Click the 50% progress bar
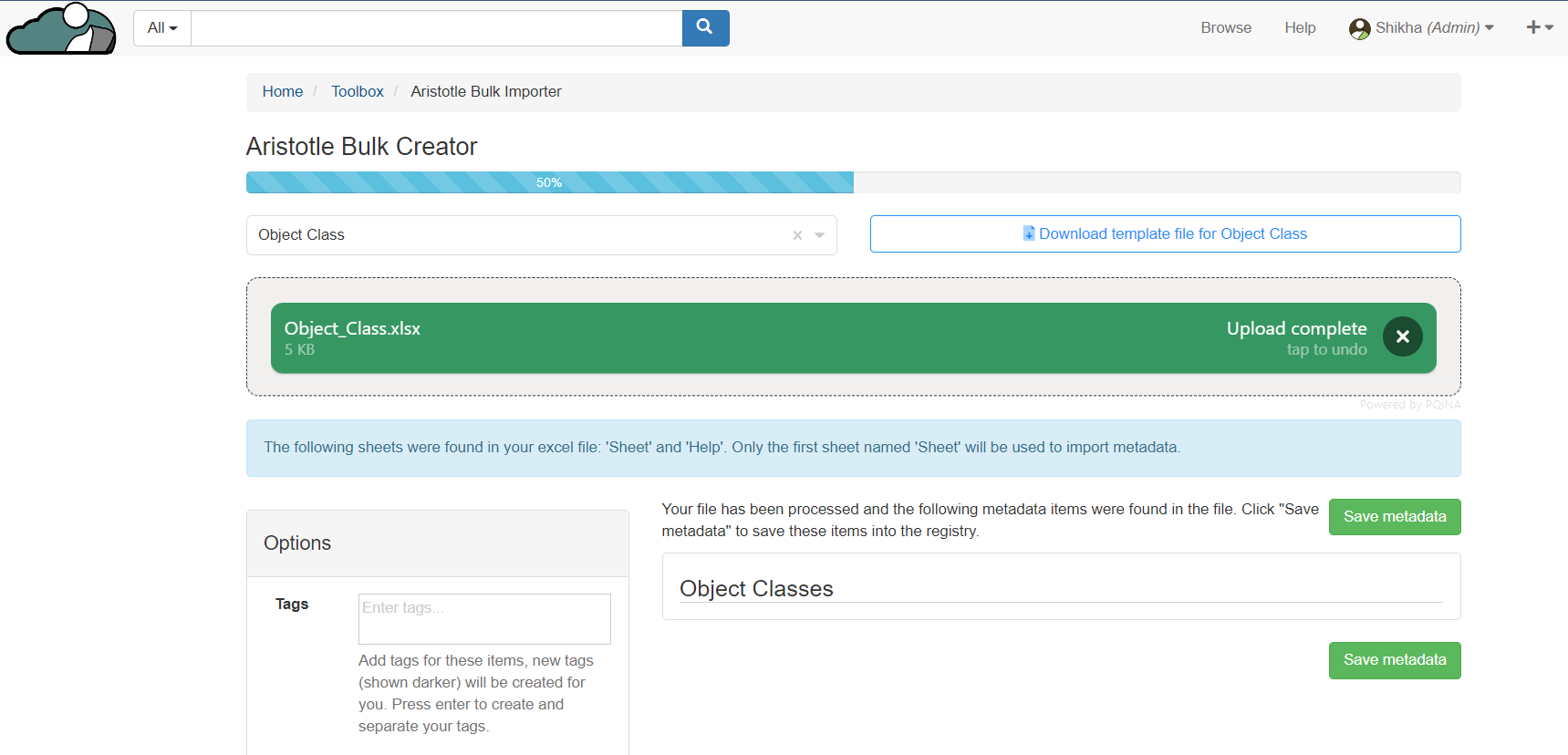 [x=549, y=182]
